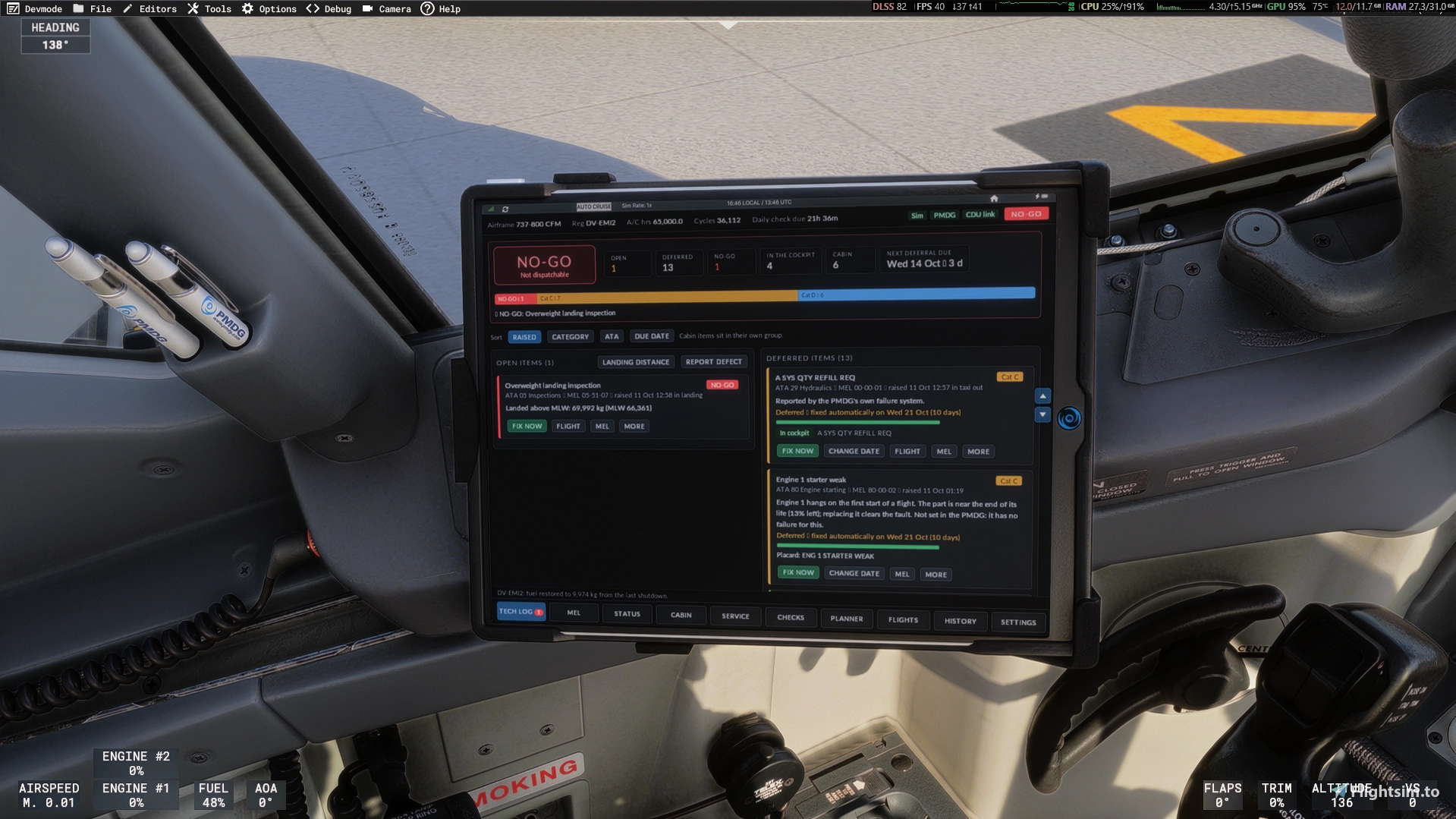Click the In cockpit tag on A SYS card

click(x=794, y=433)
